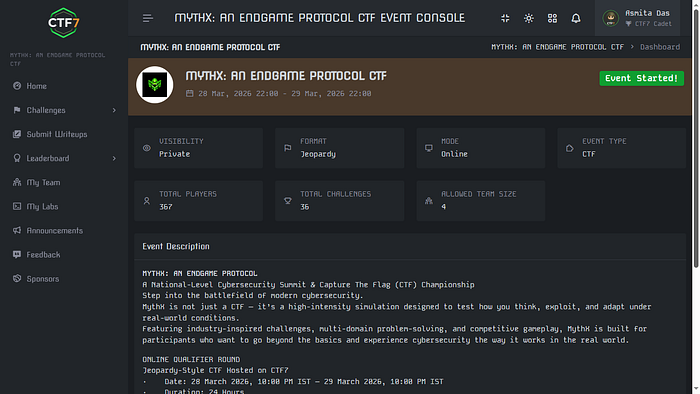
Task: Click the Total Challenges trophy icon
Action: [x=288, y=201]
